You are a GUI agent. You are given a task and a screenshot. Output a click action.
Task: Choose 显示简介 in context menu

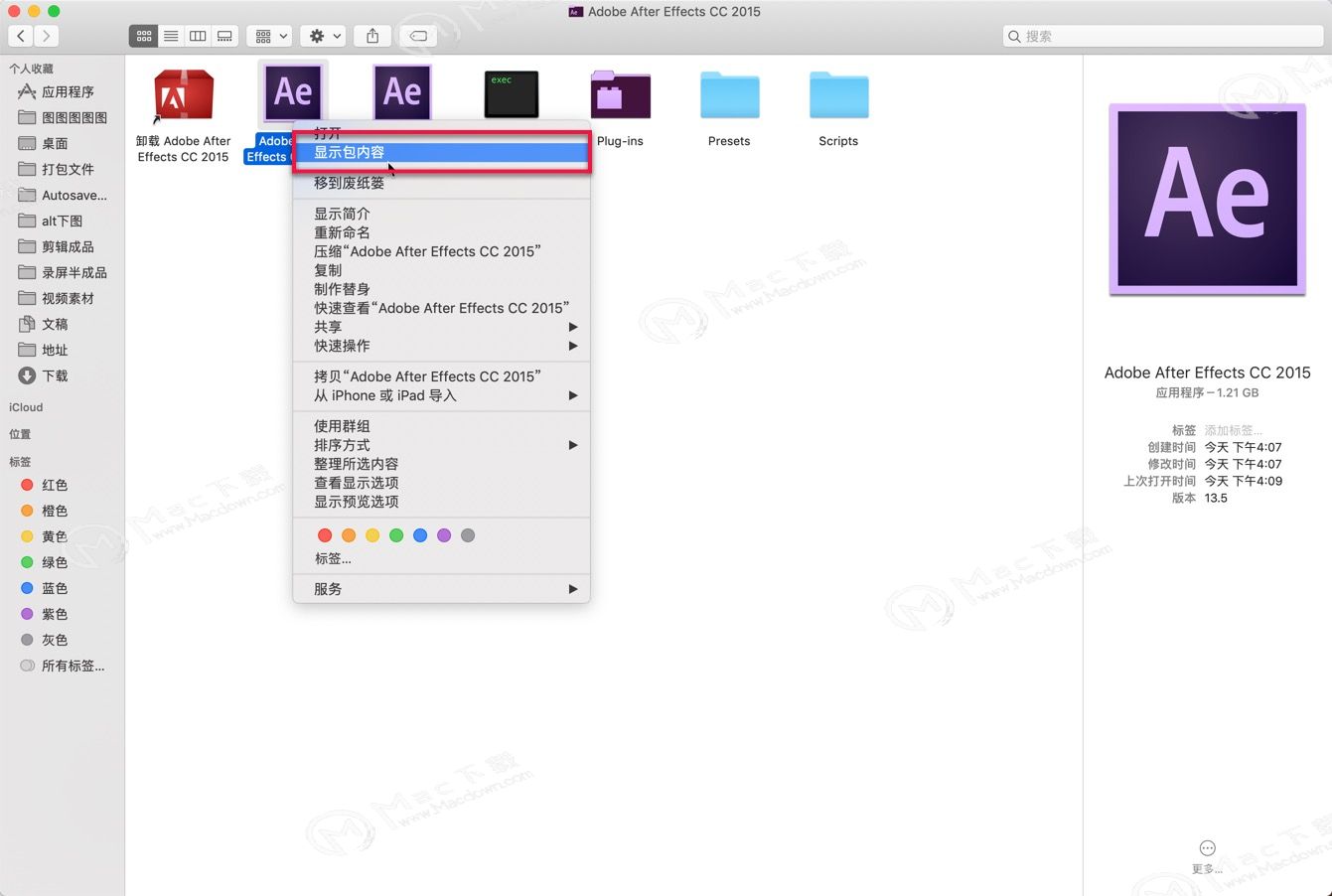[441, 214]
